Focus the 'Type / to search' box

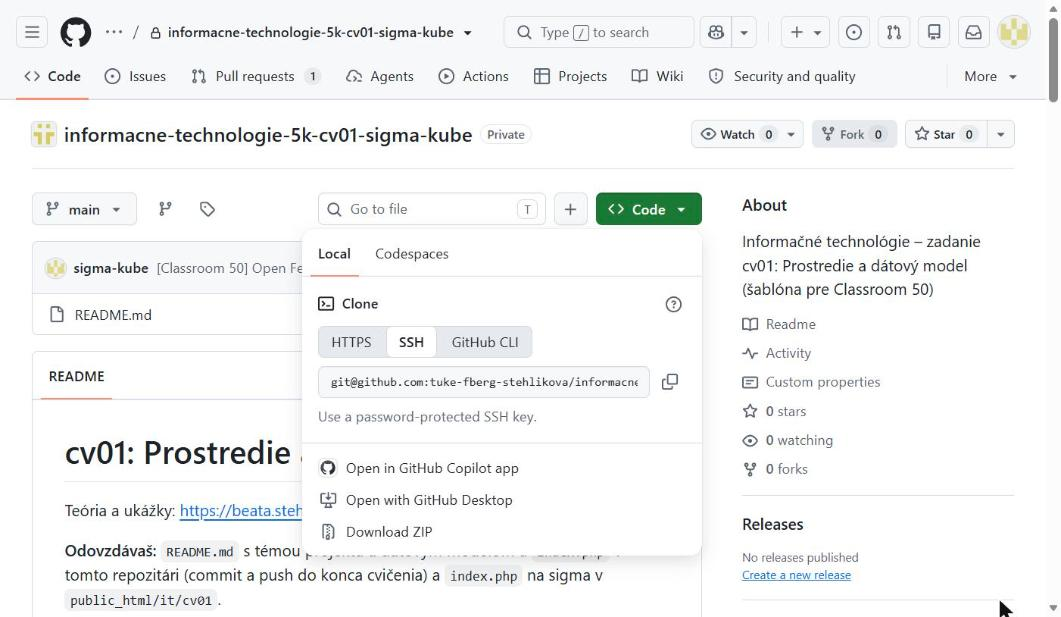[x=598, y=32]
